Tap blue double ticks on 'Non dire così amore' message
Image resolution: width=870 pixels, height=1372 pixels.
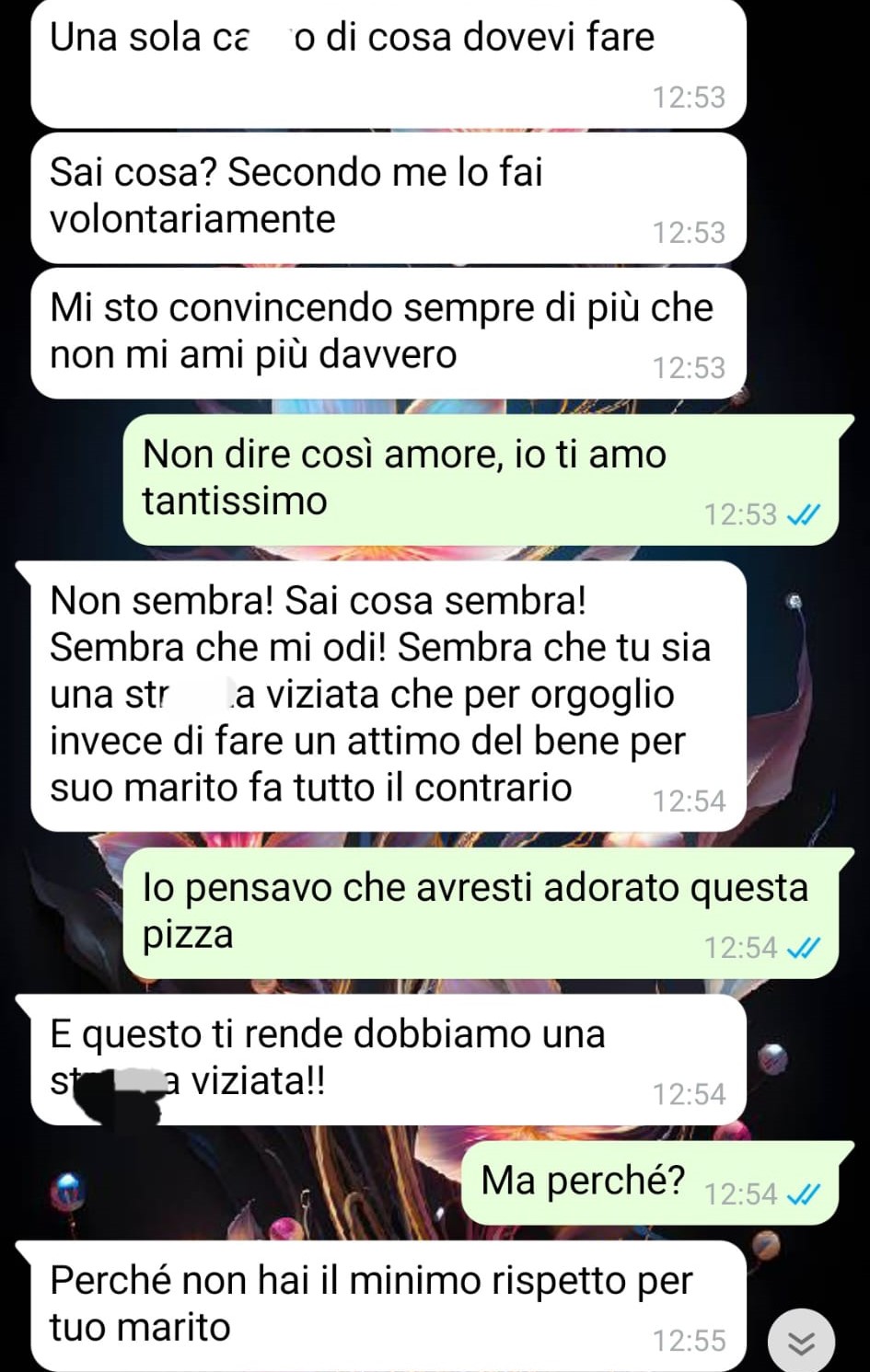804,514
